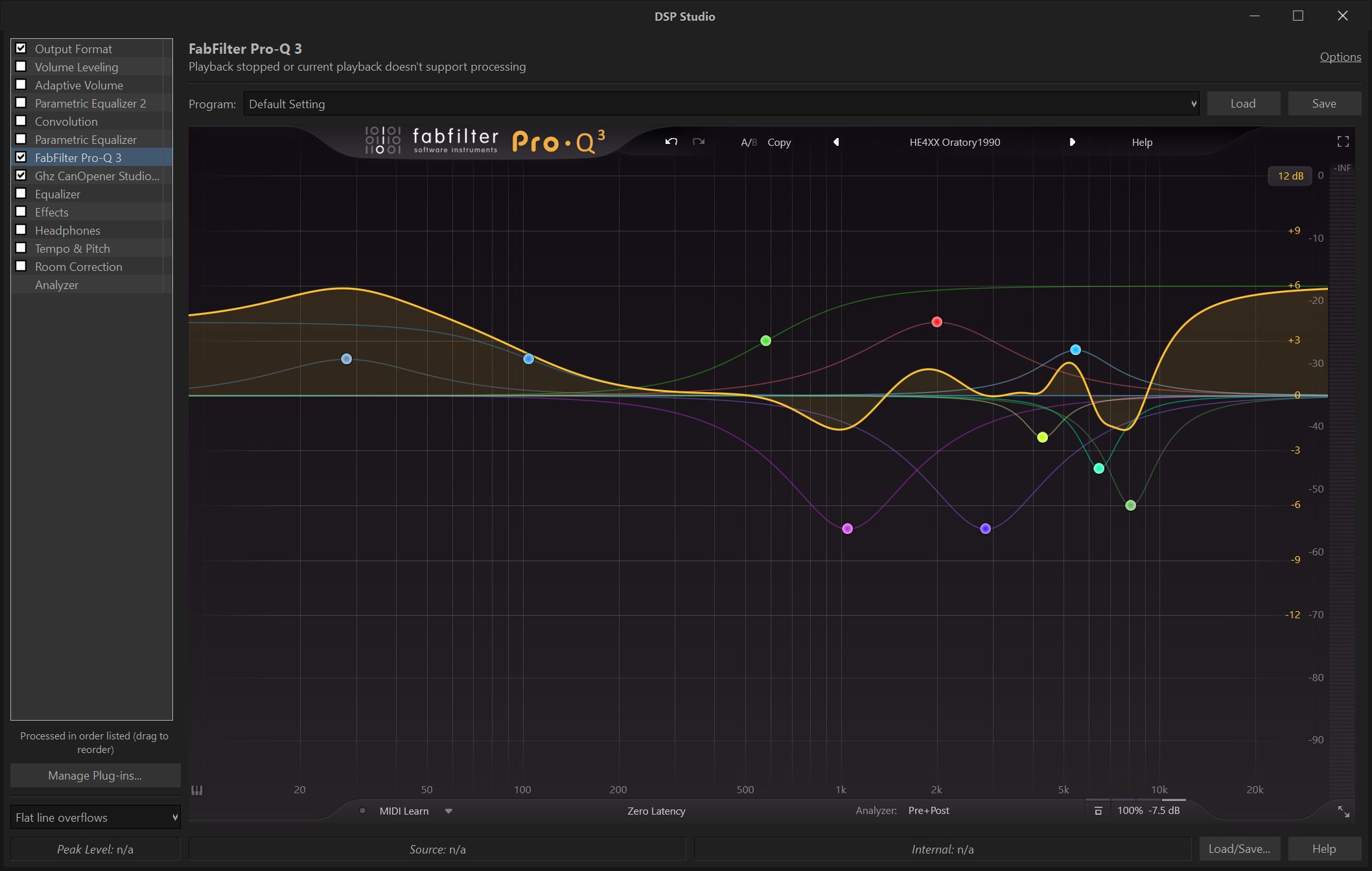
Task: Select the pale green band near 8k
Action: 1130,505
